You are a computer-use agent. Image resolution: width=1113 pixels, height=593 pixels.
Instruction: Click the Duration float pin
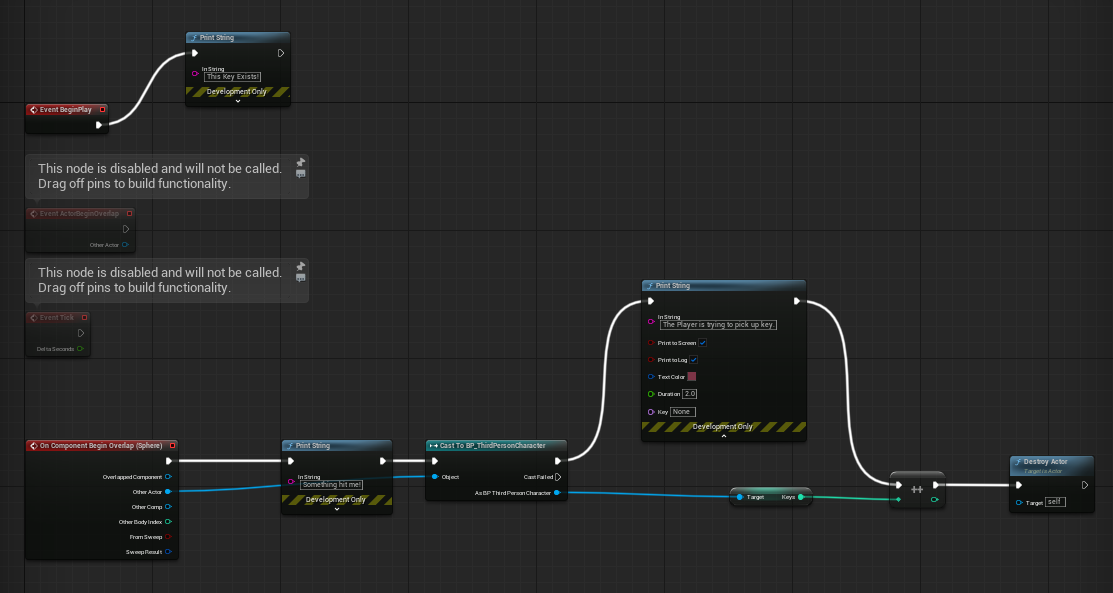[x=651, y=394]
